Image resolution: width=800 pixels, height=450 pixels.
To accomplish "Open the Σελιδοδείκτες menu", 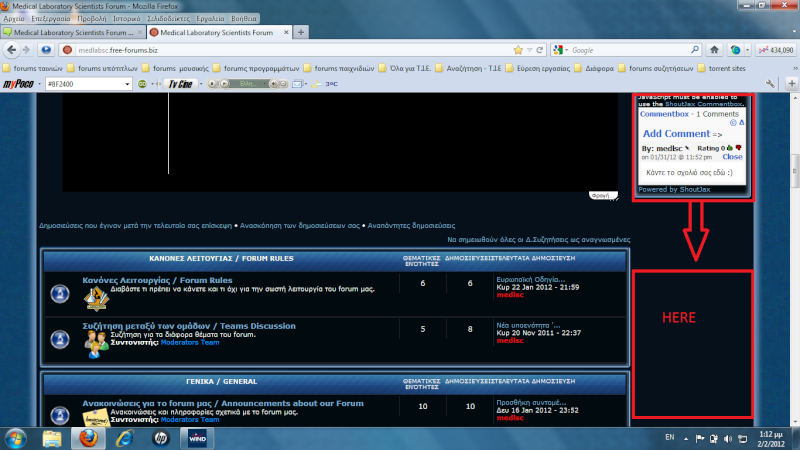I will coord(168,18).
